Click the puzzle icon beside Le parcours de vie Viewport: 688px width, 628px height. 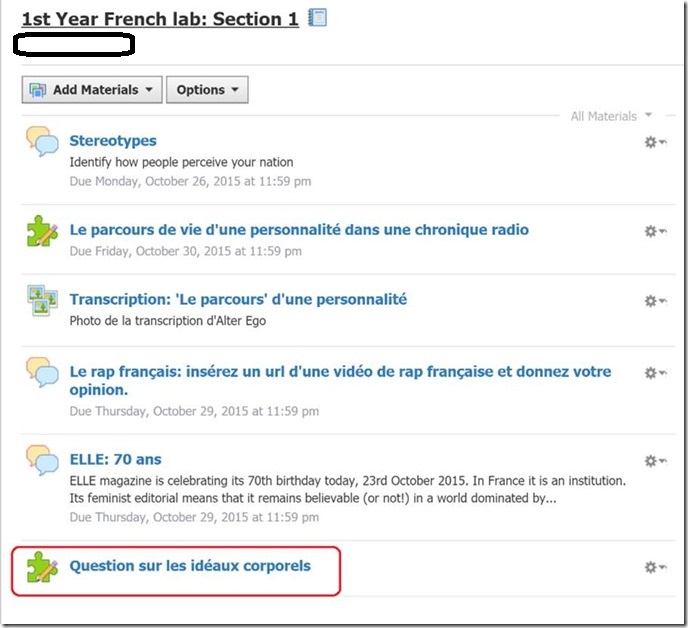click(x=42, y=231)
